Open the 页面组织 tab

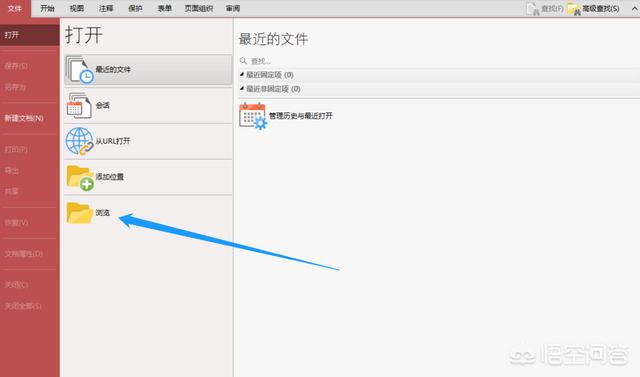coord(199,8)
